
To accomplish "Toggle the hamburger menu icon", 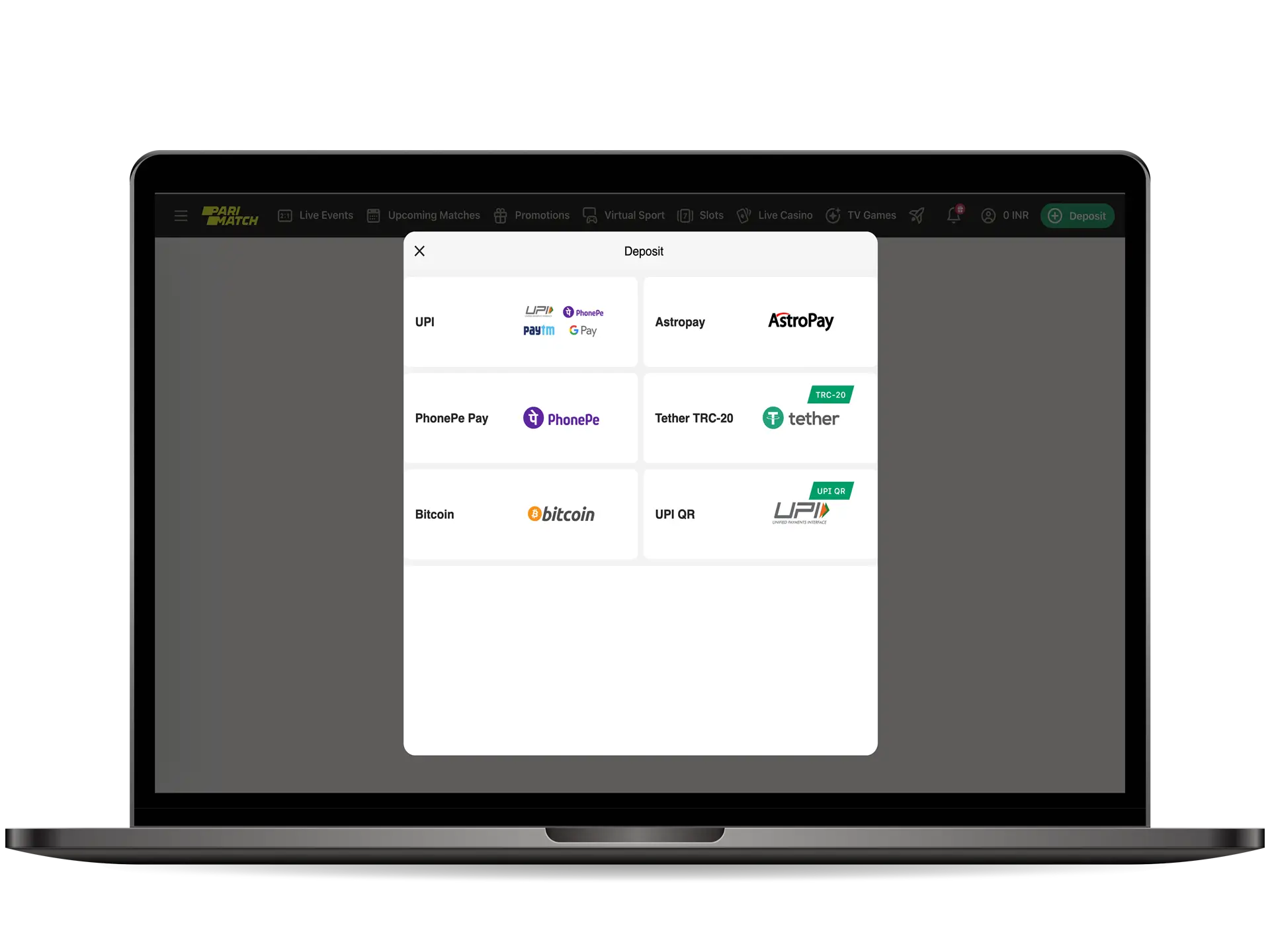I will pos(181,216).
